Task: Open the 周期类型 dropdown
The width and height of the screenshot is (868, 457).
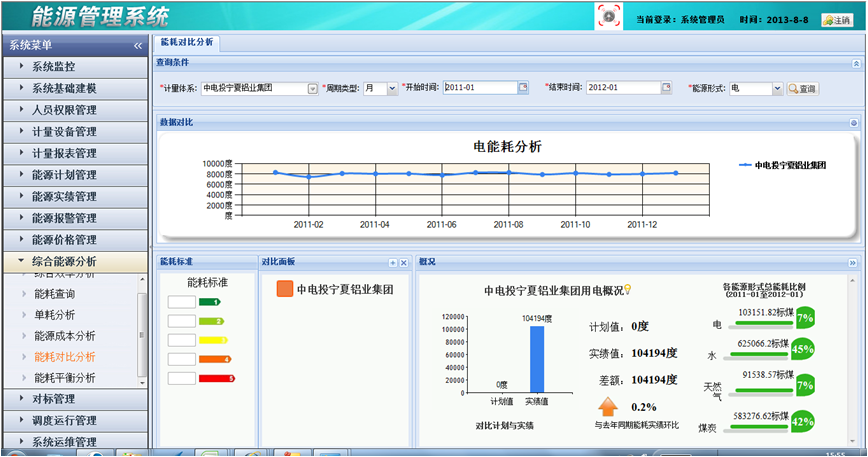Action: tap(392, 88)
